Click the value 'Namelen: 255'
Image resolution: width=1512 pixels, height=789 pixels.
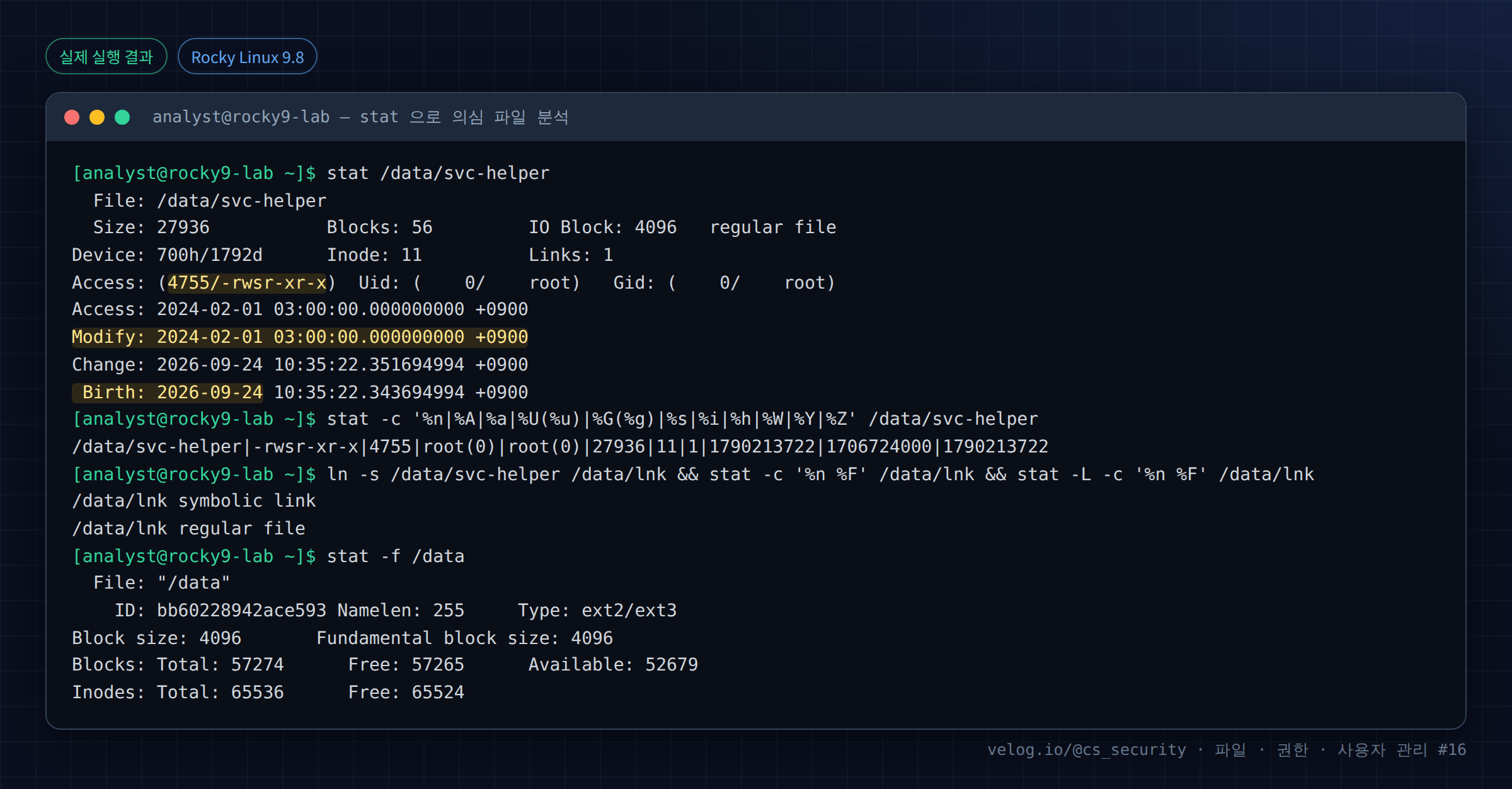401,611
